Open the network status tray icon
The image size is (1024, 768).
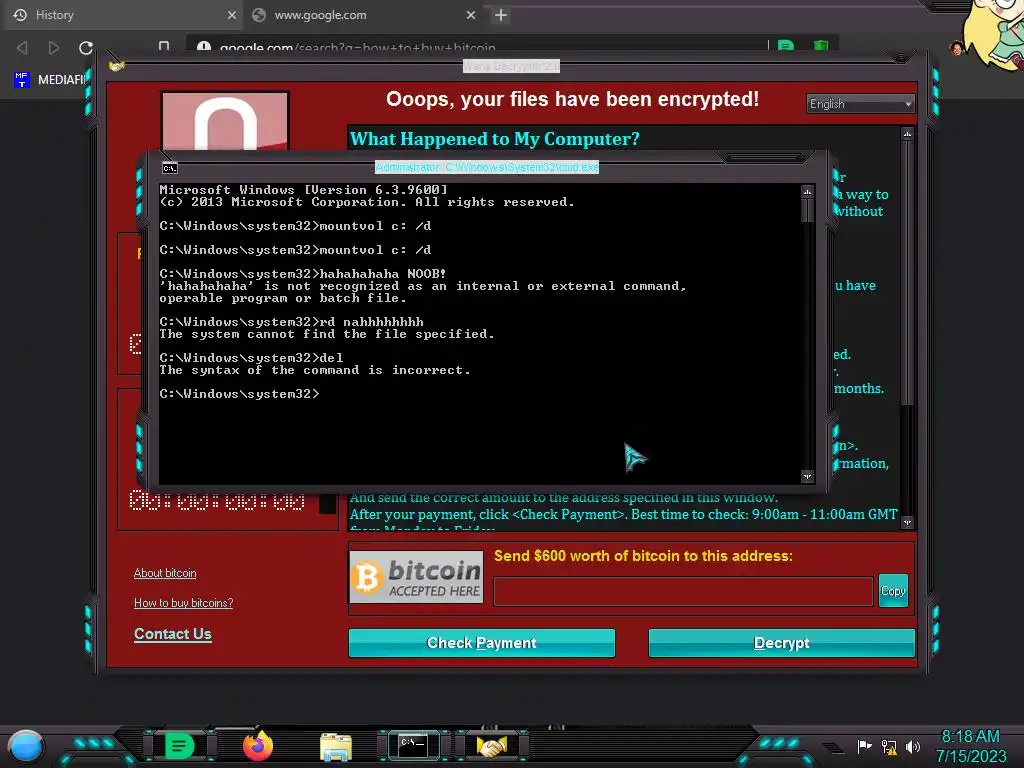[889, 746]
